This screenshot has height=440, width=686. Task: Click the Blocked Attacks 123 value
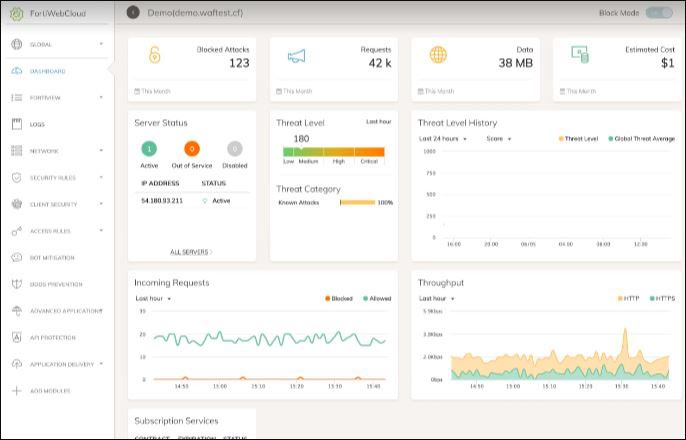coord(239,63)
